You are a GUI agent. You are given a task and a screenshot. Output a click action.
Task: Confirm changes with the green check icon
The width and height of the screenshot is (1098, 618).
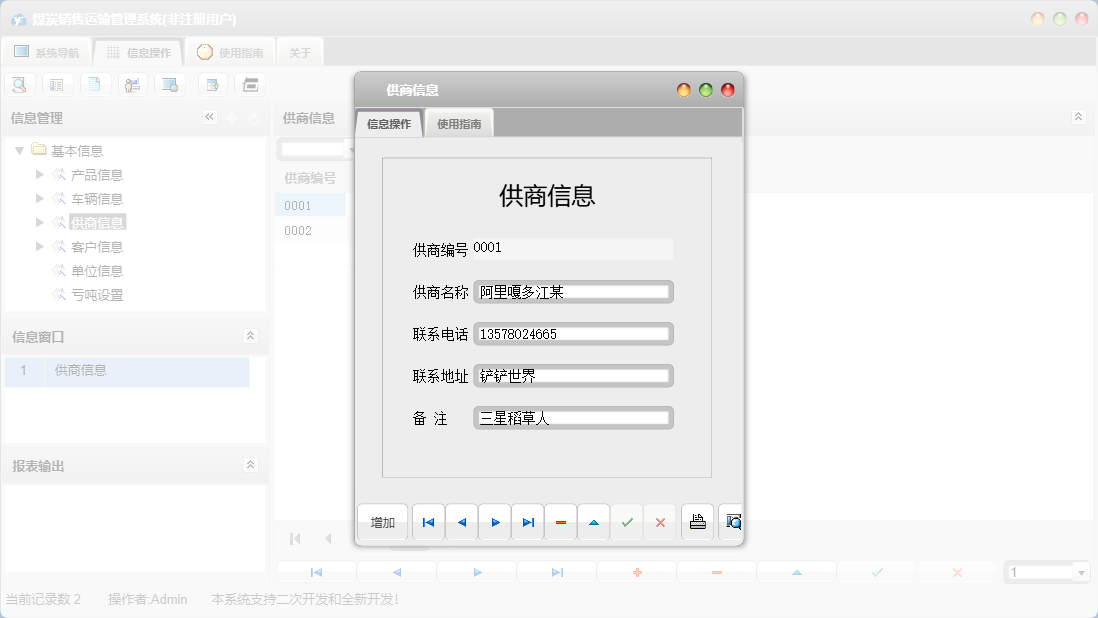(627, 521)
